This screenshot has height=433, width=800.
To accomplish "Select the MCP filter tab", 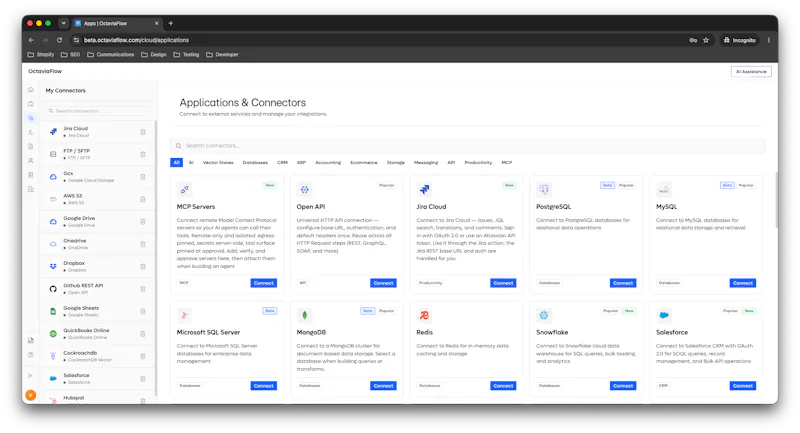I will click(507, 163).
